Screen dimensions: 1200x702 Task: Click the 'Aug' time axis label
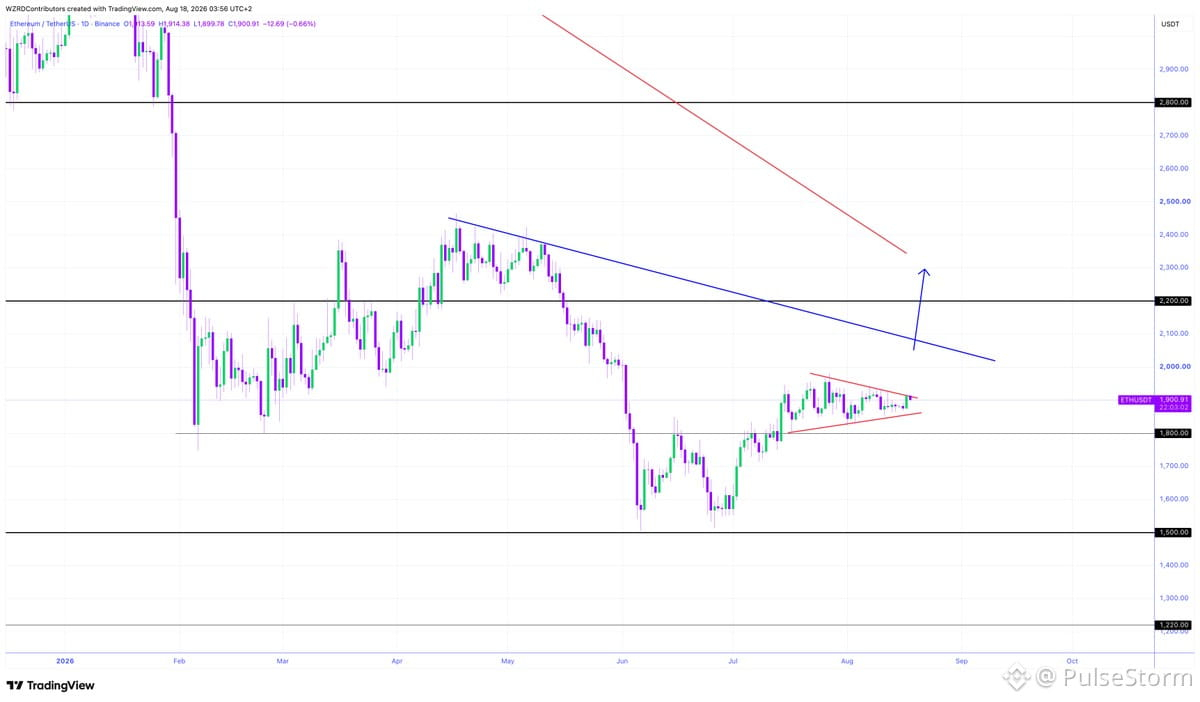click(x=847, y=661)
